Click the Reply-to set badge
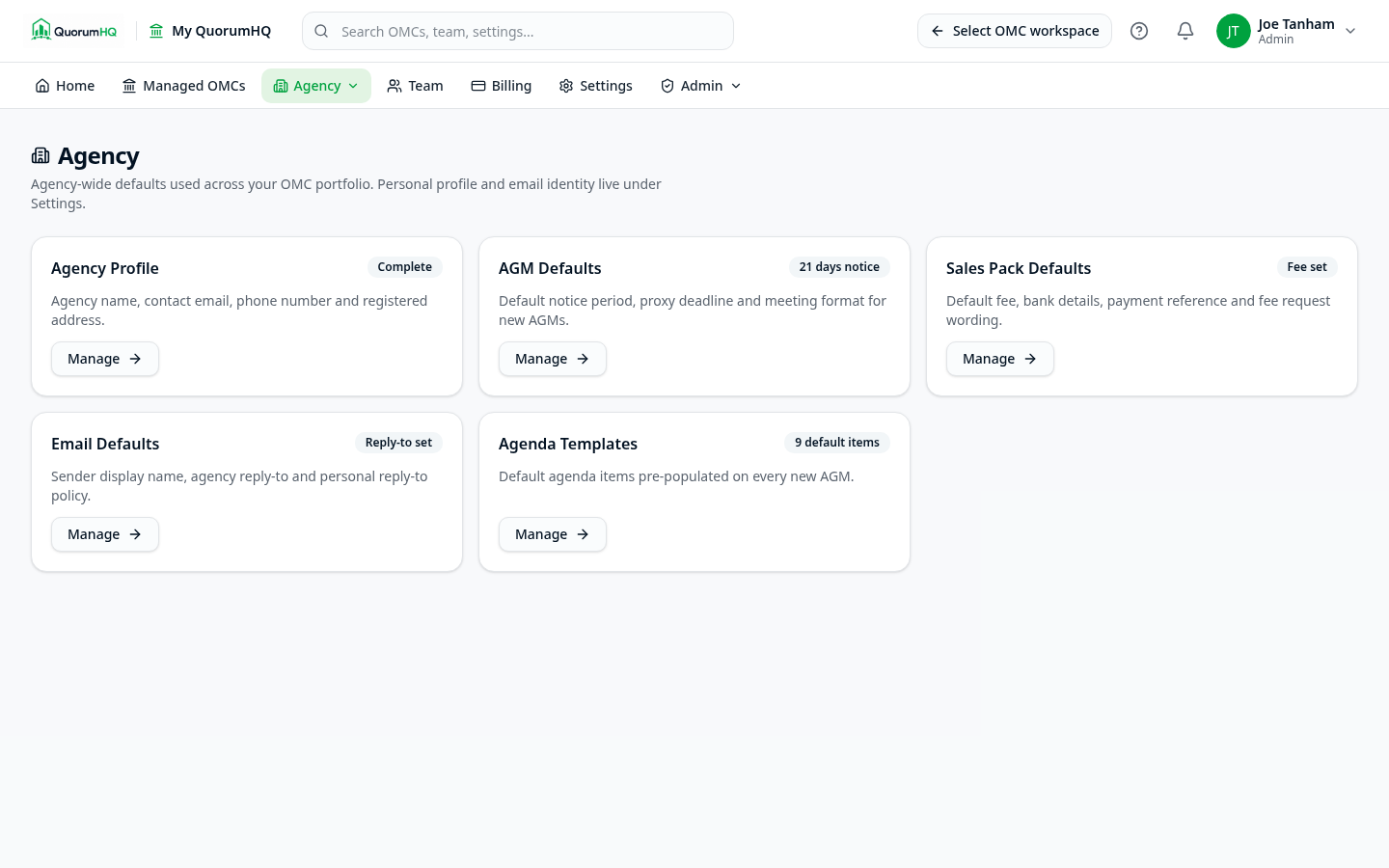 tap(398, 443)
